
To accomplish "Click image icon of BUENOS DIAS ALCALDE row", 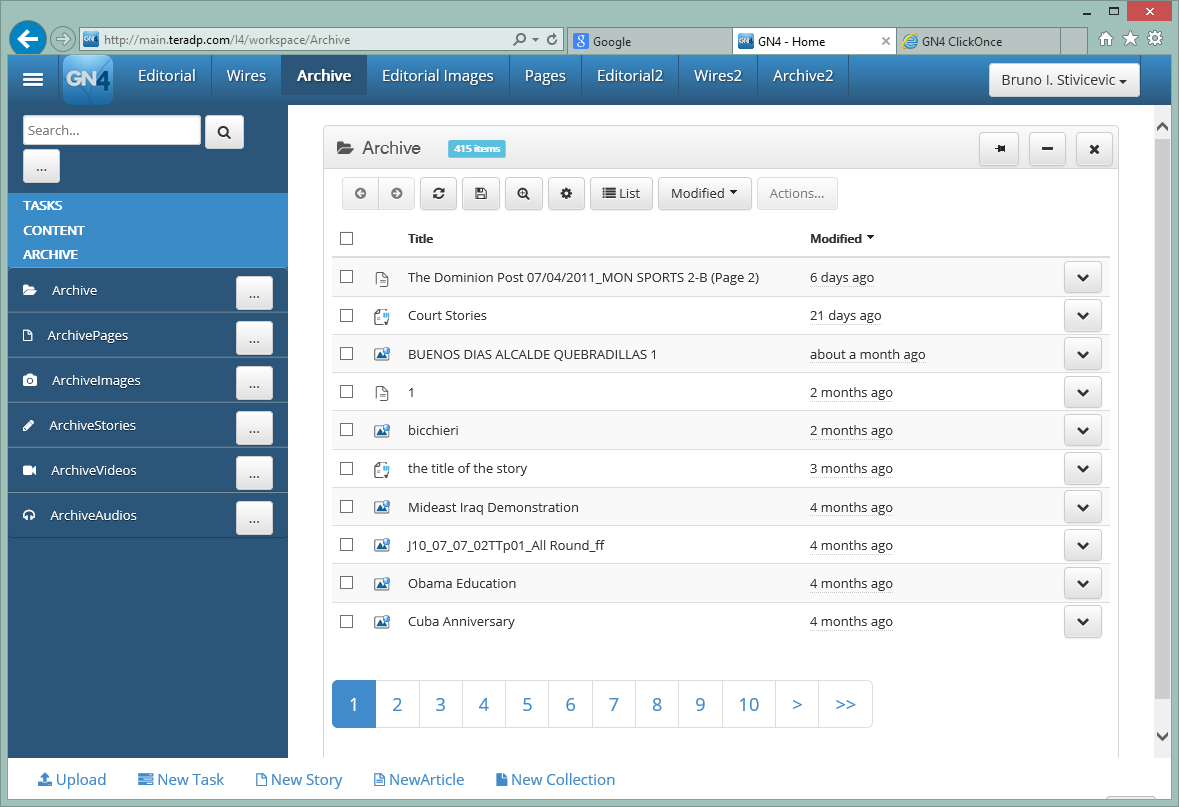I will [382, 353].
